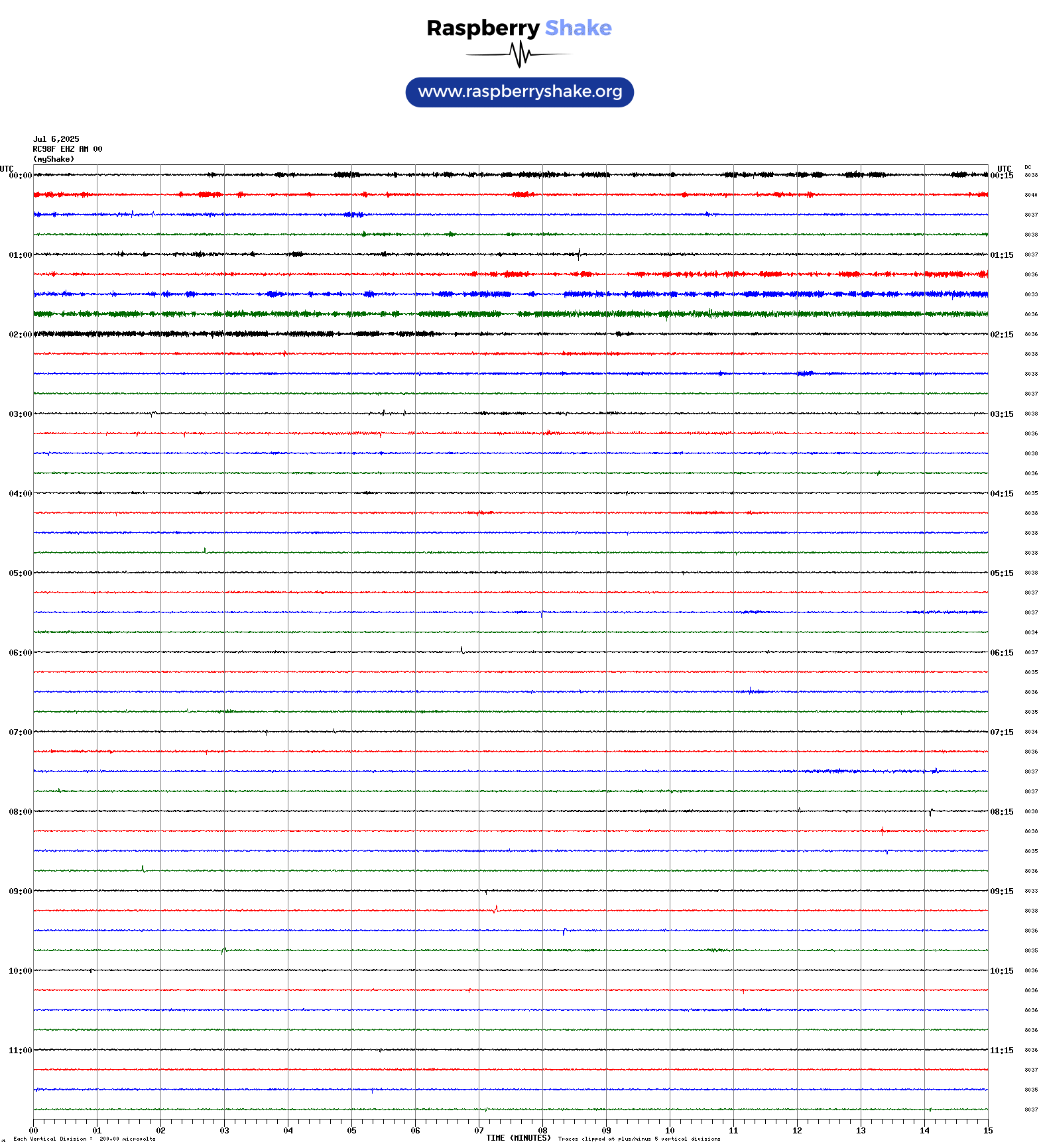Select the date label Jul 6,2025
The height and width of the screenshot is (1148, 1041).
(56, 139)
